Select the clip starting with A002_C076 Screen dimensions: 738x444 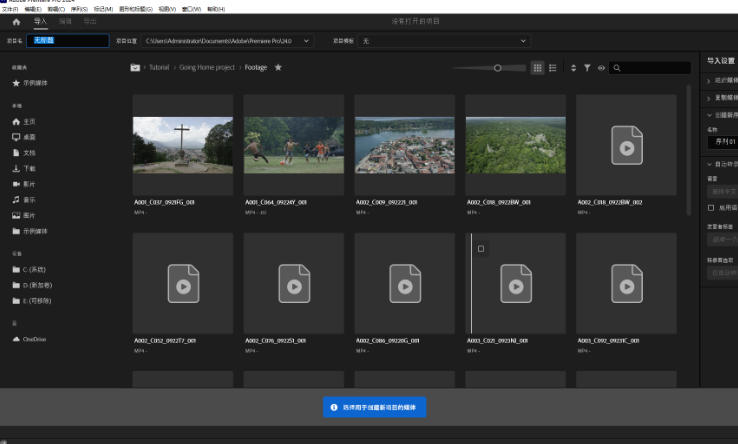click(294, 283)
